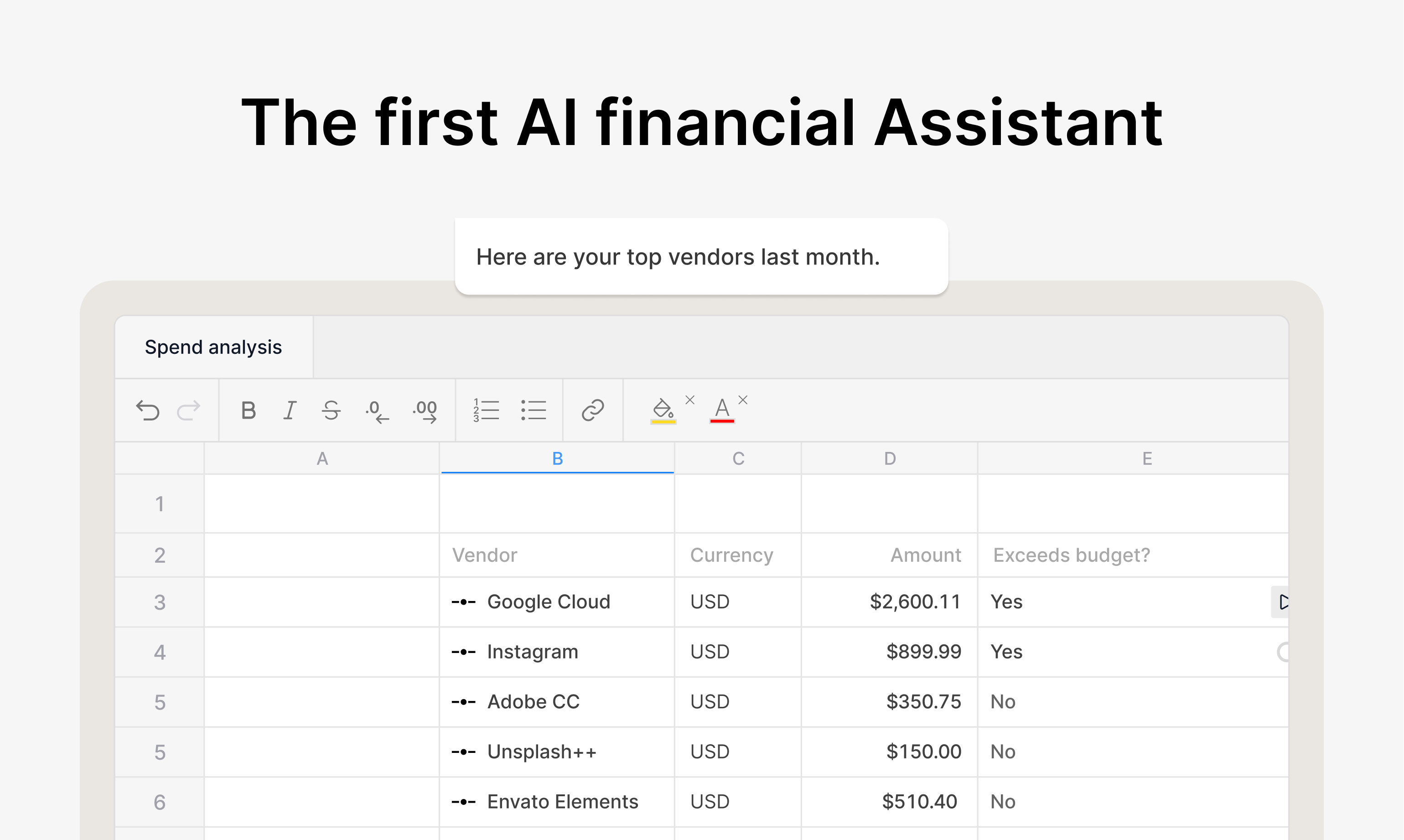Viewport: 1404px width, 840px height.
Task: Clear the text color with the X
Action: click(x=743, y=399)
